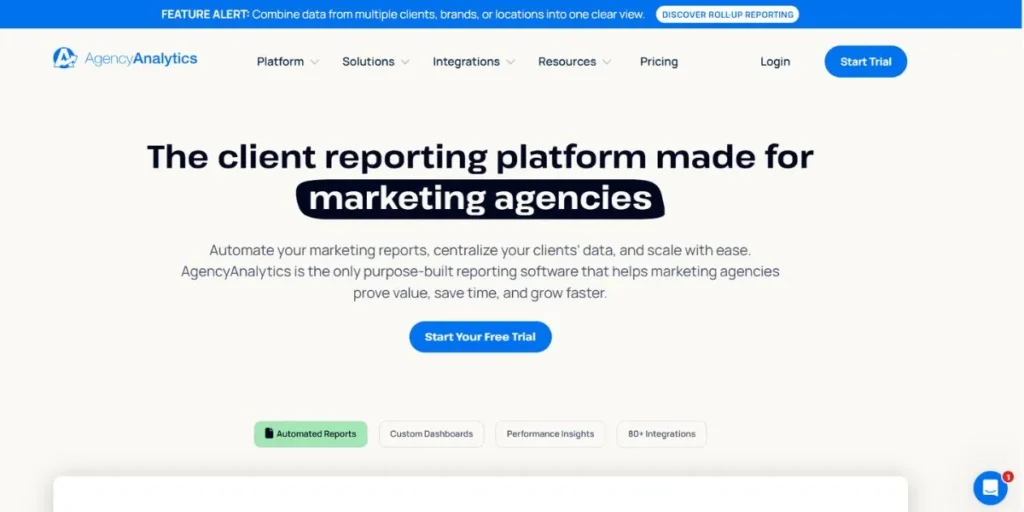This screenshot has width=1024, height=512.
Task: Expand the Solutions menu chevron
Action: click(x=405, y=62)
